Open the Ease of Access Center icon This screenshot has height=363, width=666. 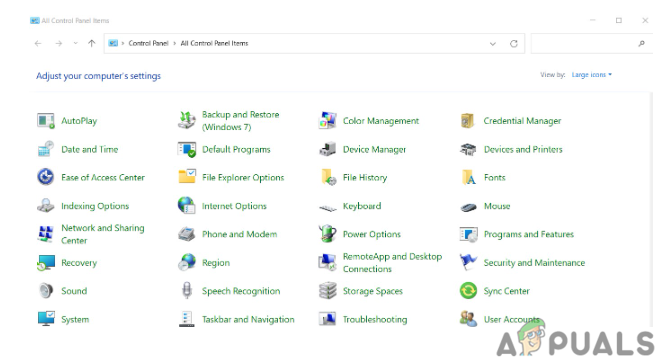[45, 177]
